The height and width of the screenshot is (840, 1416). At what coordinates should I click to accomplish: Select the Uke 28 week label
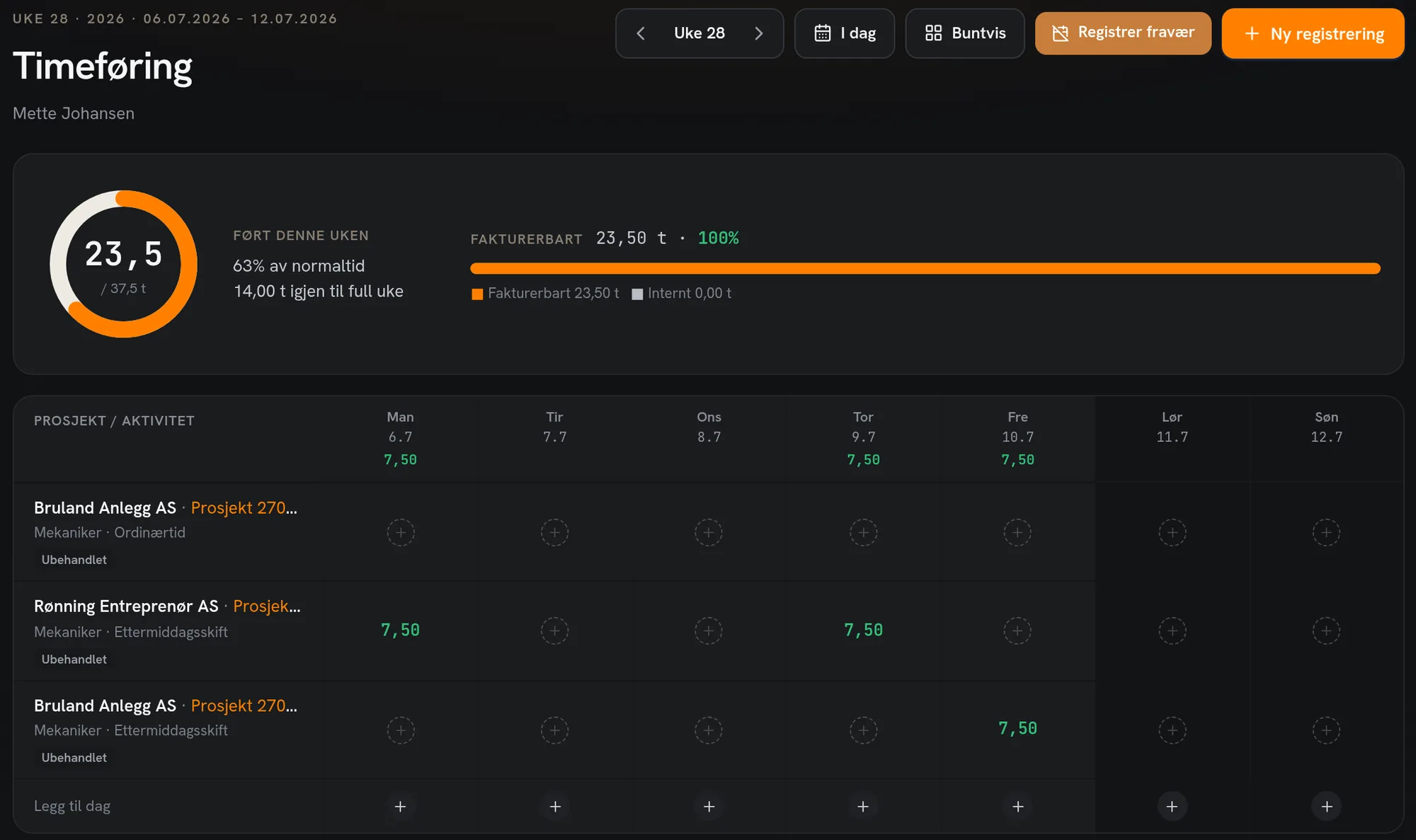point(700,33)
